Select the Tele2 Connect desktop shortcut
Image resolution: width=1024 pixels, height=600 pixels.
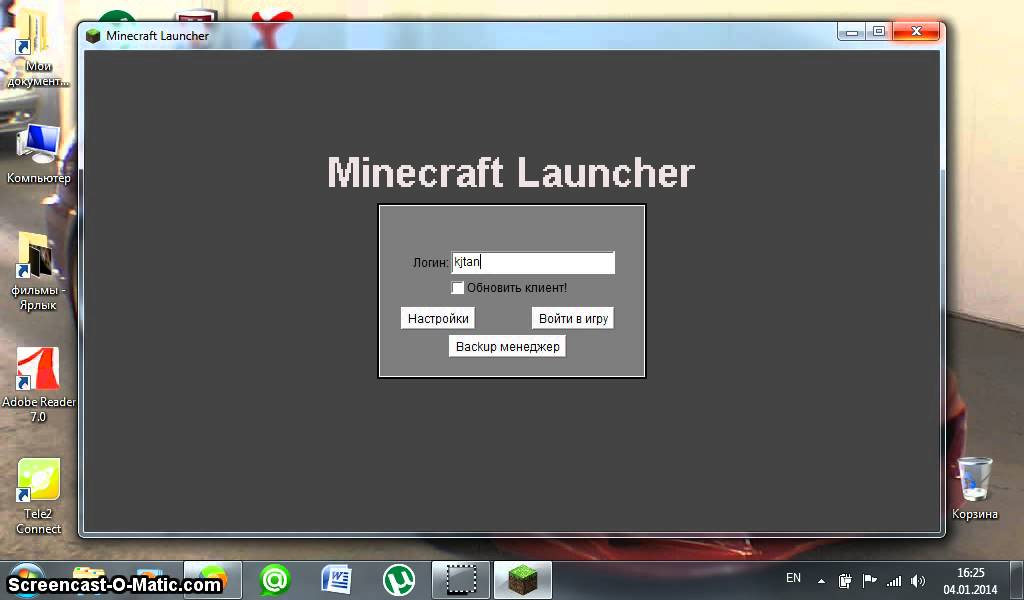pos(39,496)
